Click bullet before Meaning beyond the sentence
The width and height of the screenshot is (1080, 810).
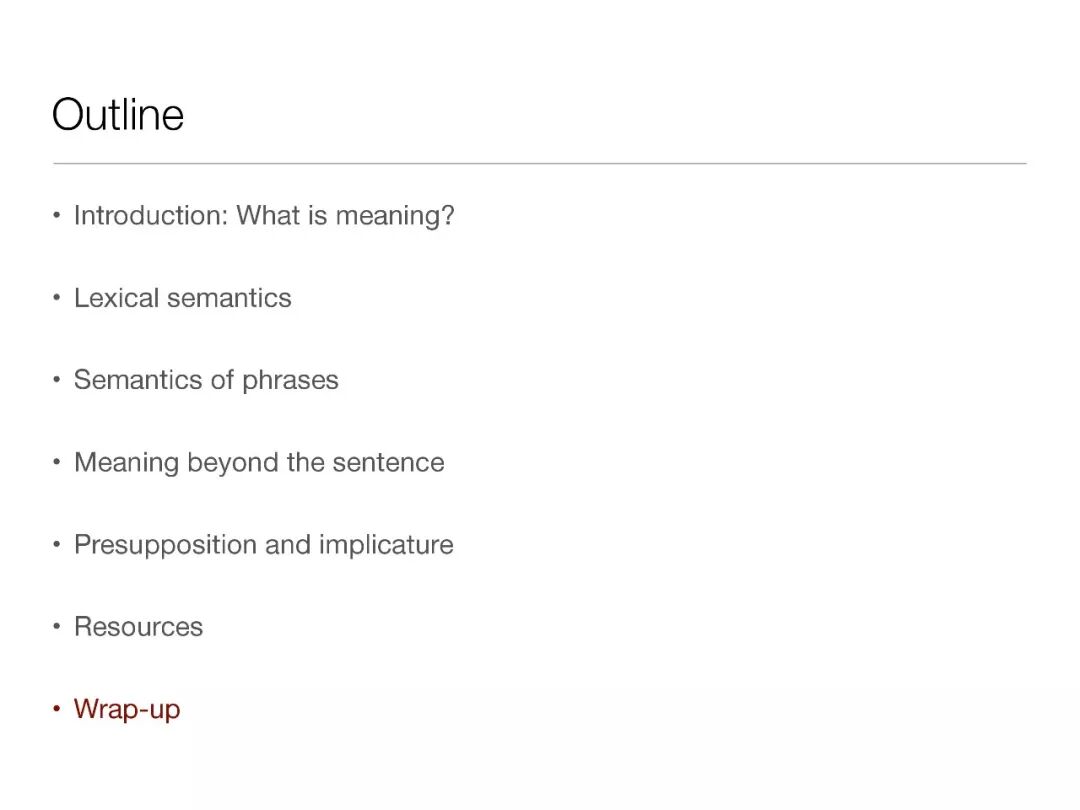[57, 463]
